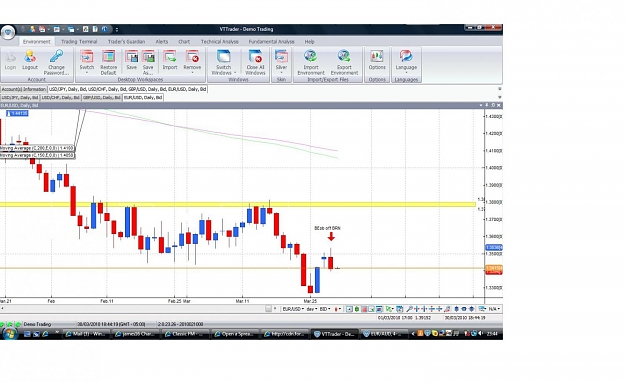Image resolution: width=625 pixels, height=382 pixels.
Task: Select the Account(s) Information tab
Action: (24, 89)
